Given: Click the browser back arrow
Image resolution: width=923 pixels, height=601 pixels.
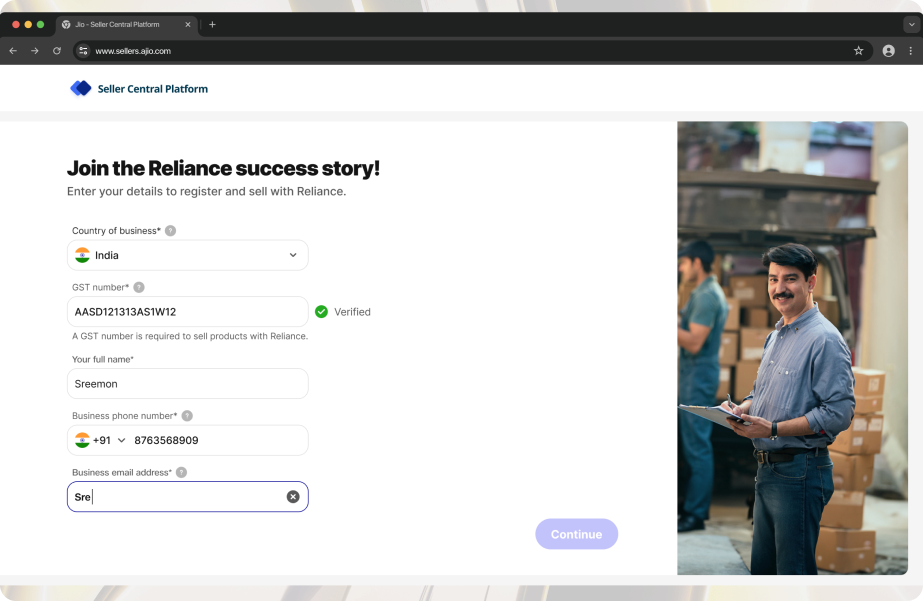Looking at the screenshot, I should pos(13,51).
